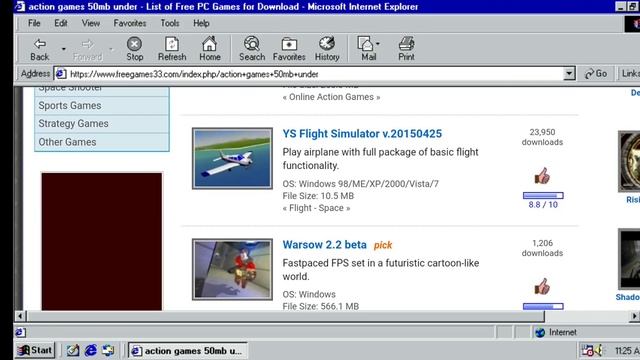Open the Warsow 2.2 beta link

coord(324,245)
